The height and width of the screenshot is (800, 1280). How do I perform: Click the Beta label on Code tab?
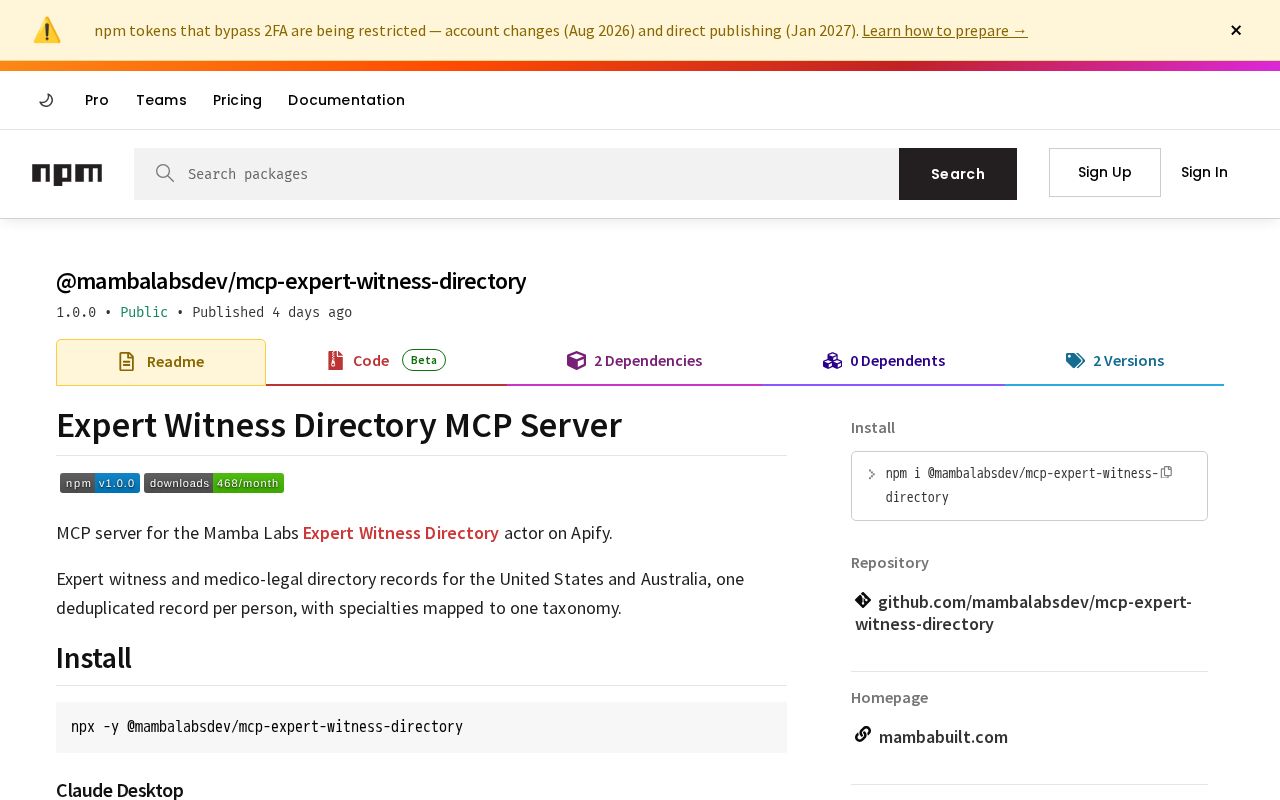424,360
